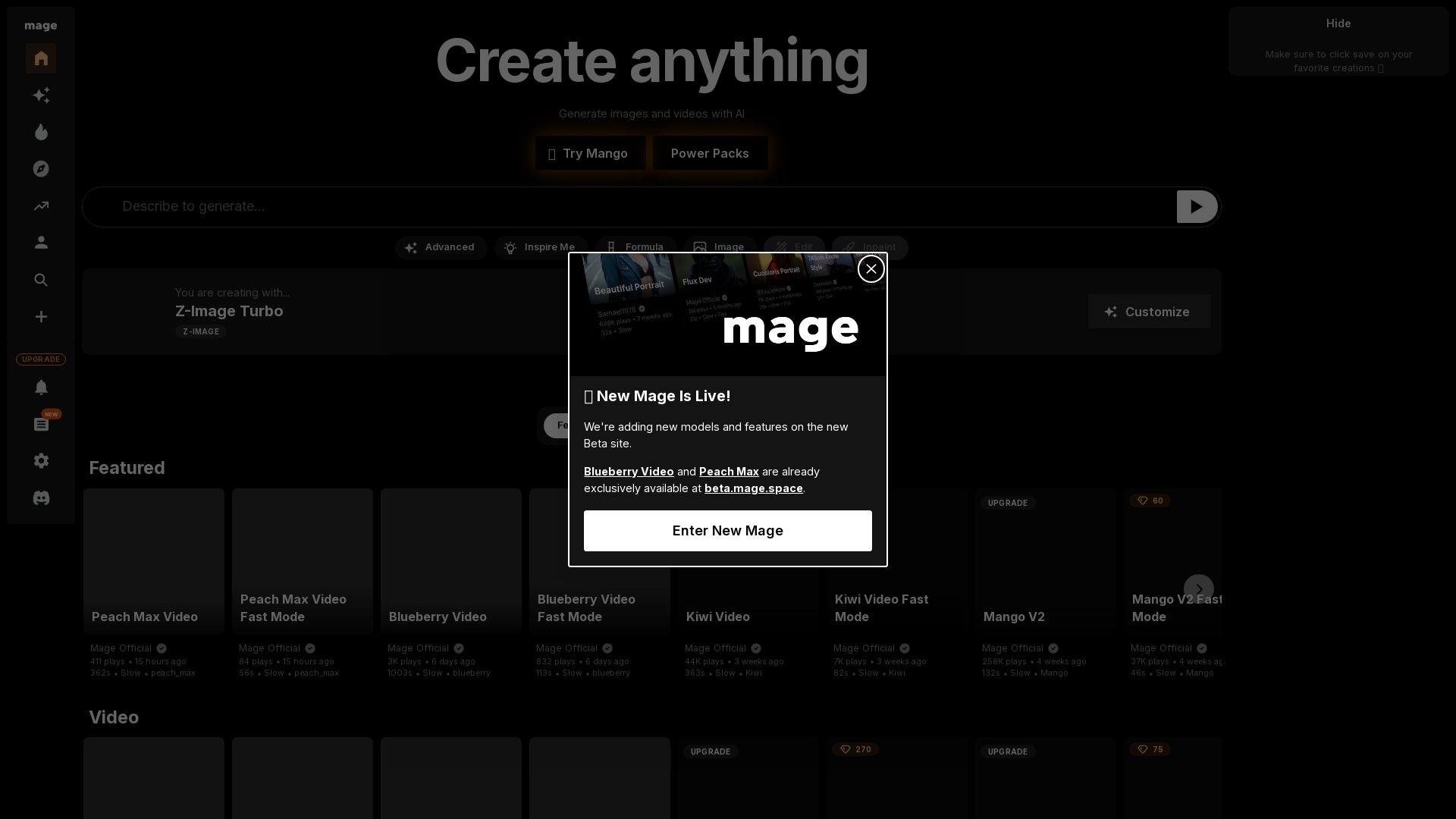The height and width of the screenshot is (819, 1456).
Task: Open the Discord icon at sidebar bottom
Action: (x=41, y=497)
